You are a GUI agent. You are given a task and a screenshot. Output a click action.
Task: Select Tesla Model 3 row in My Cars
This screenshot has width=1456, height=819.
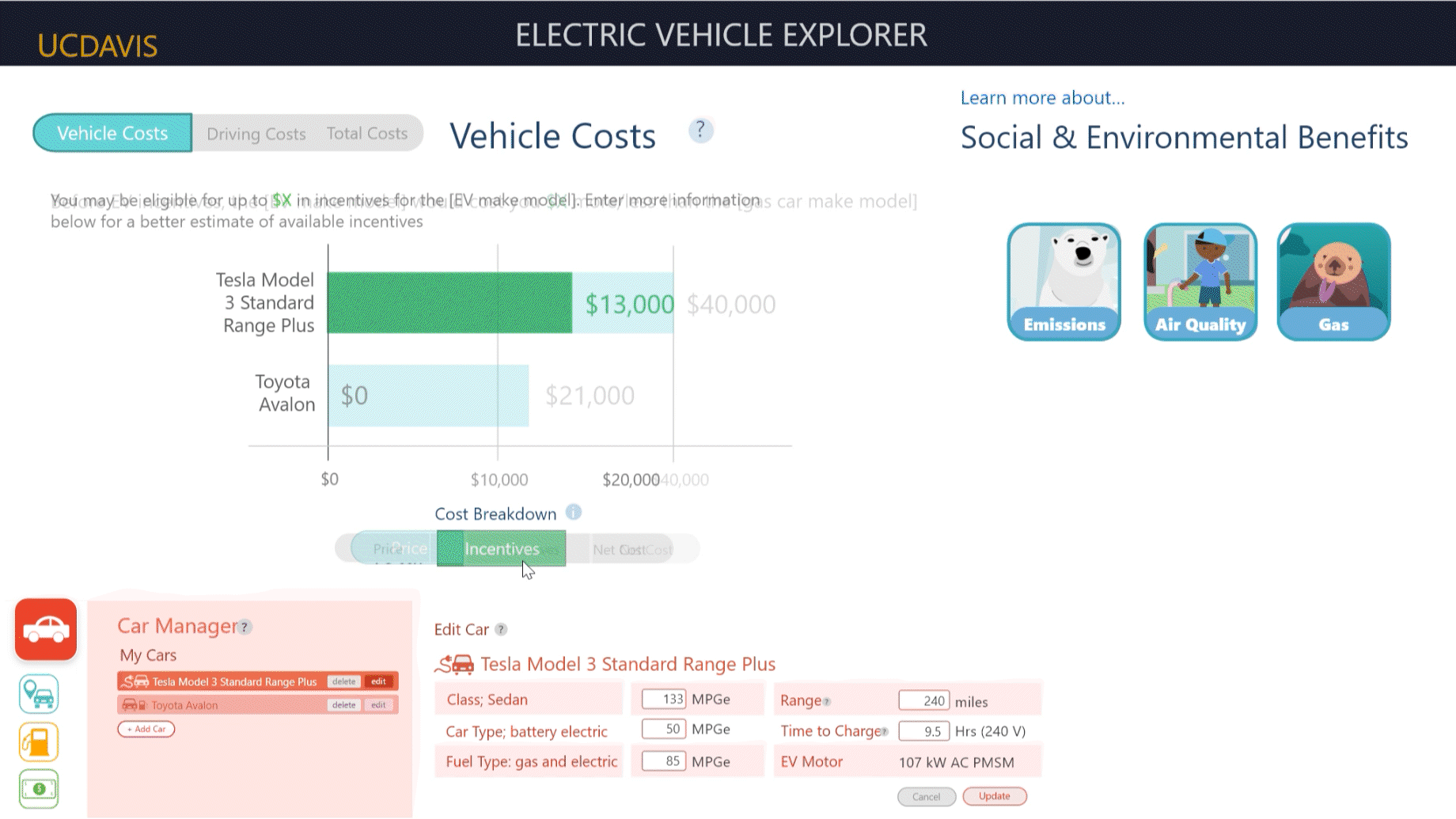pos(257,681)
